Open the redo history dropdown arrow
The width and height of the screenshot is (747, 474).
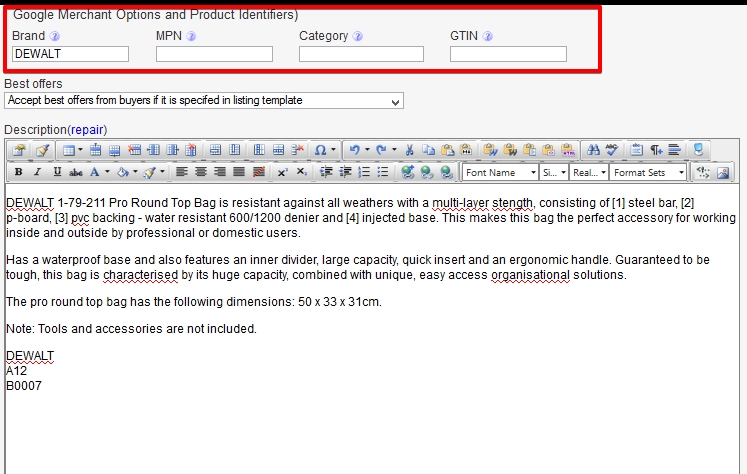[x=394, y=151]
